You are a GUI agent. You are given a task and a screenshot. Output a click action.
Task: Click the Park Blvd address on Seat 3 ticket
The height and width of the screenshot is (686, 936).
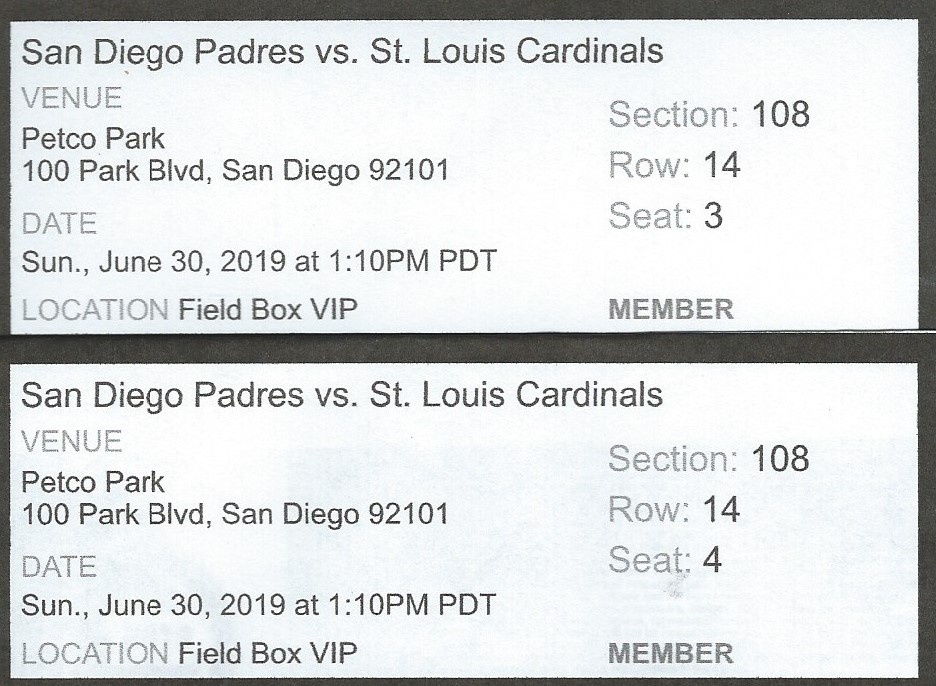pos(235,171)
